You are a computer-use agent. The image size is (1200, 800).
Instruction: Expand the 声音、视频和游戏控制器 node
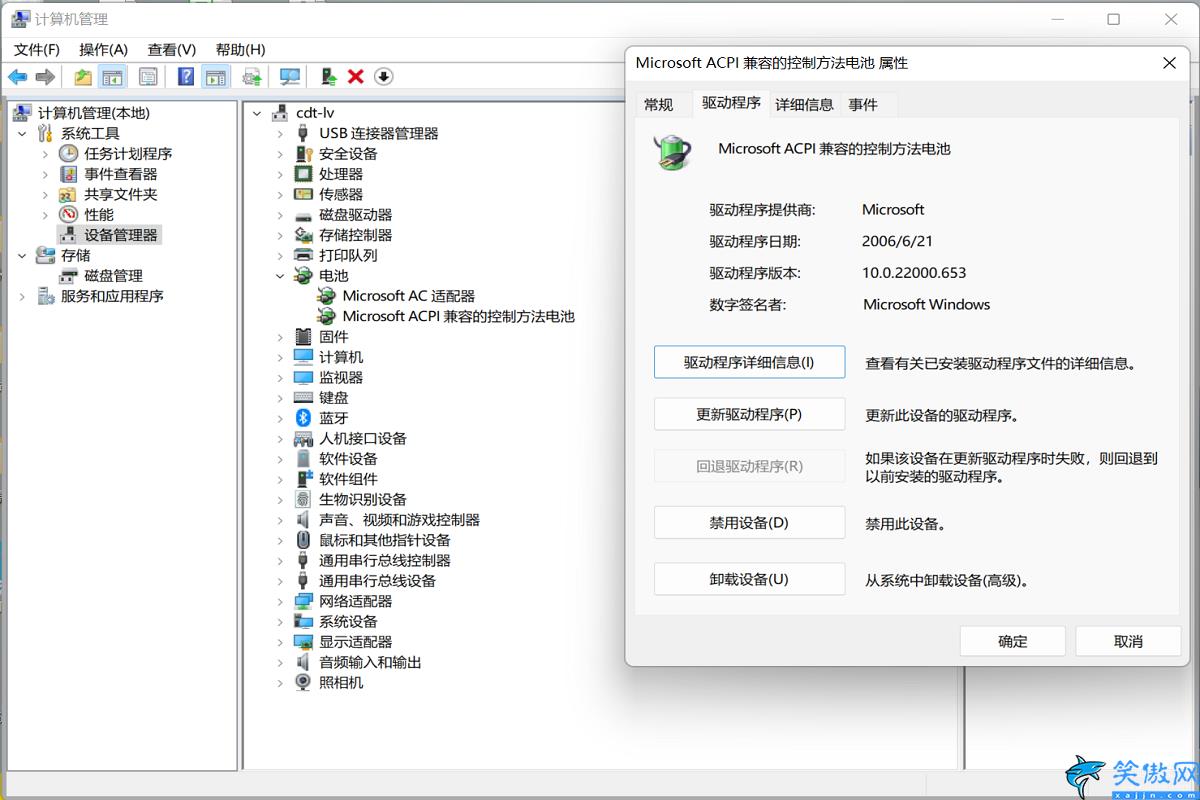pyautogui.click(x=281, y=520)
